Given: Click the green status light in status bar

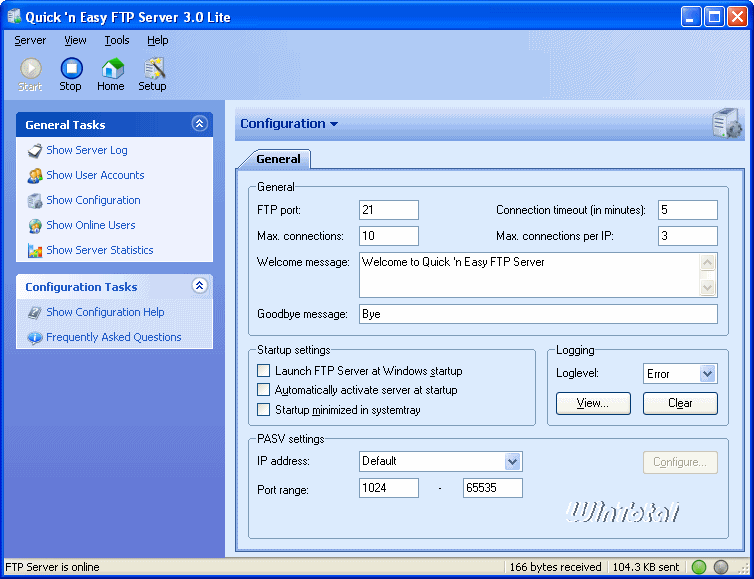Looking at the screenshot, I should pyautogui.click(x=699, y=567).
